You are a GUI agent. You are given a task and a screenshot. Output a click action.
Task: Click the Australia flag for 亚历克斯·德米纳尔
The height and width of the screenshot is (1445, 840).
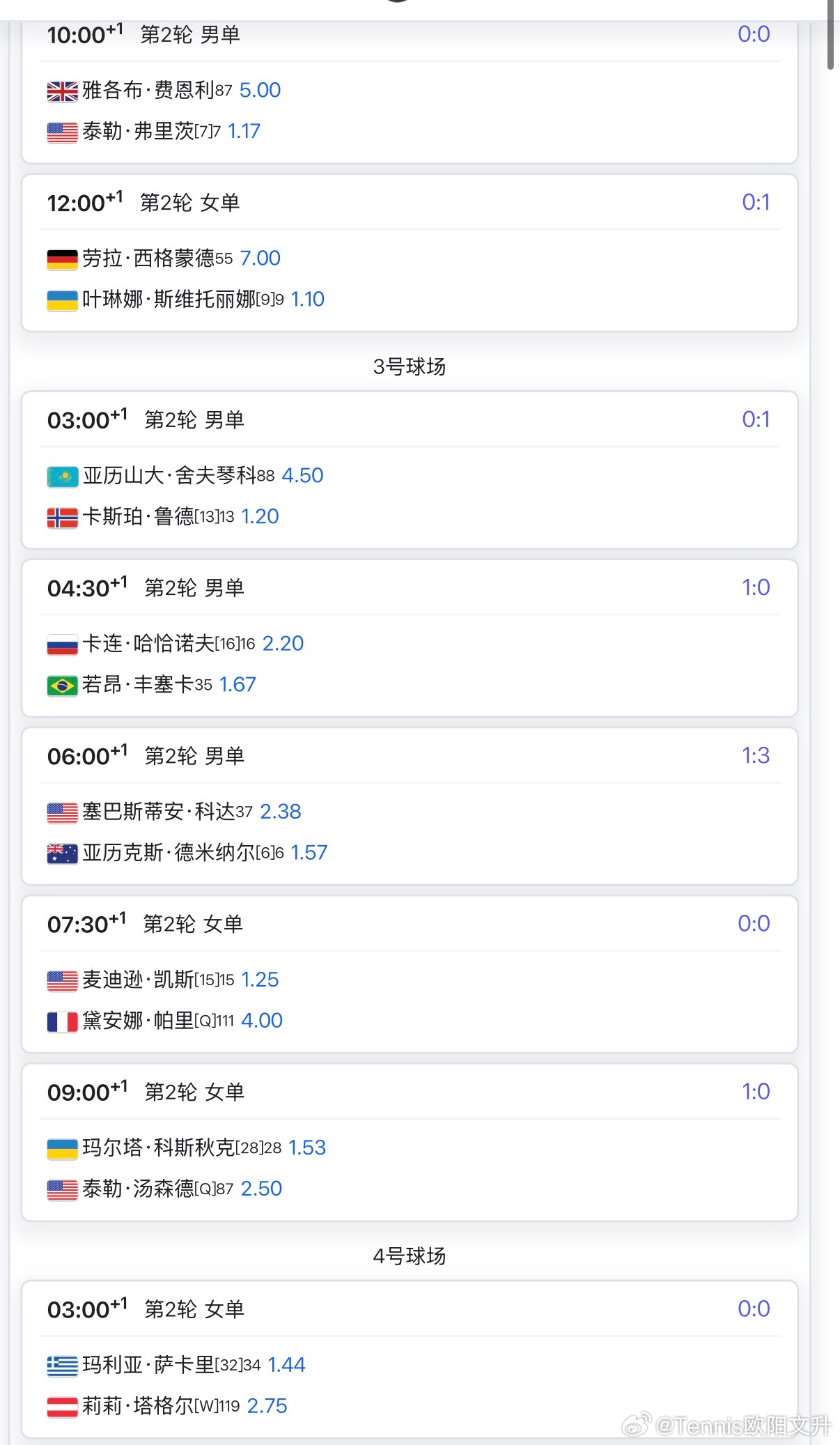pyautogui.click(x=62, y=853)
